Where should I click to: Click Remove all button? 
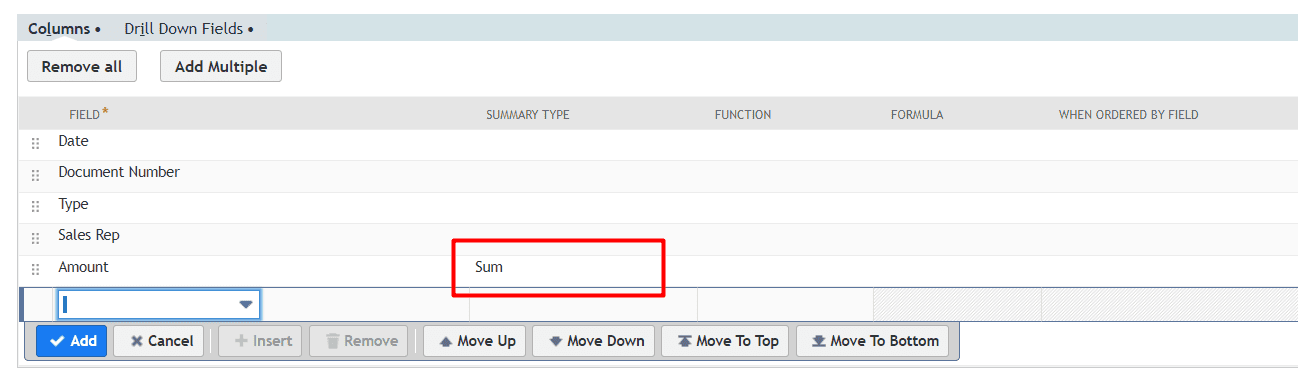click(x=82, y=66)
